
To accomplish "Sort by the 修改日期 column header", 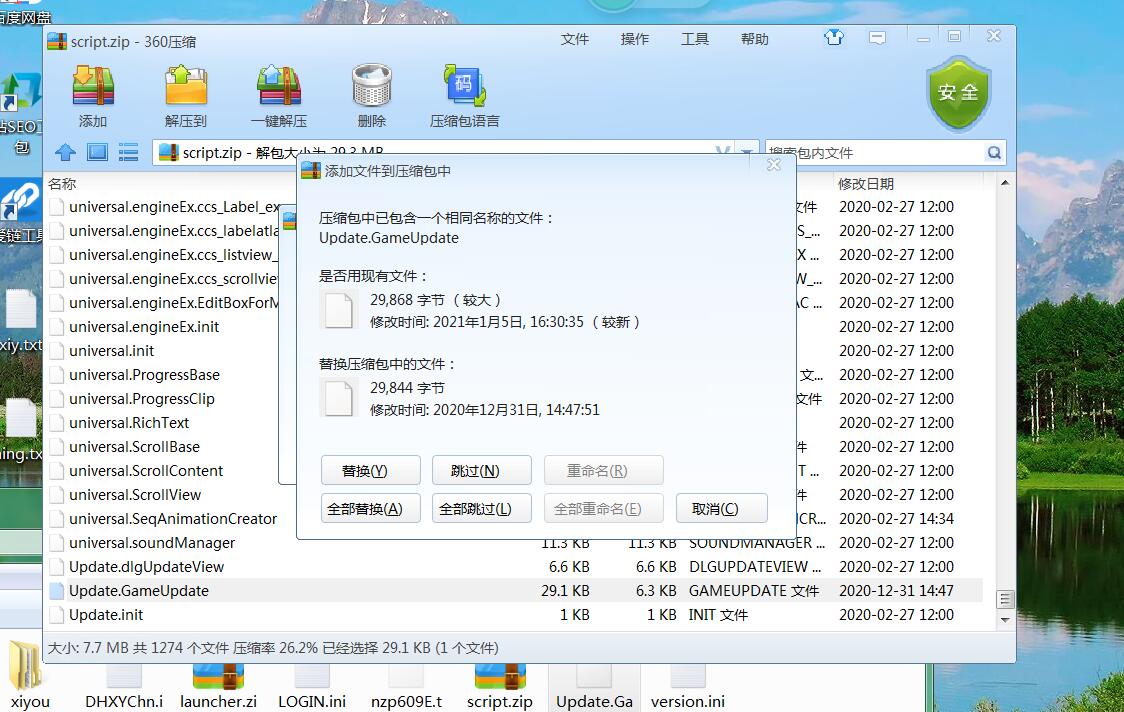I will (865, 184).
